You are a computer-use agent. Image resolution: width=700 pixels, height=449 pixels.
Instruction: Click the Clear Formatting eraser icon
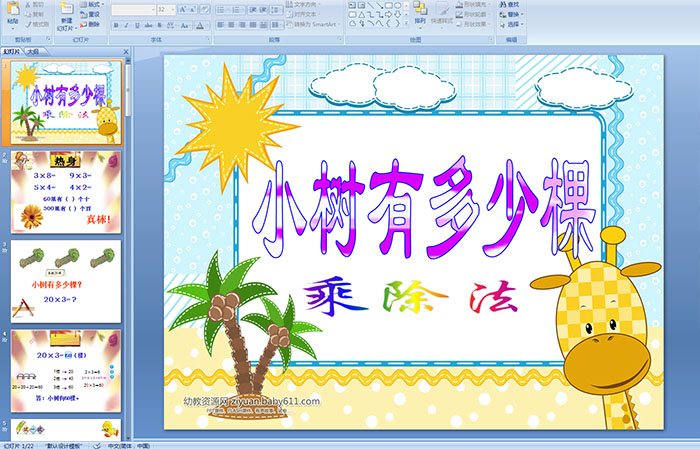[x=205, y=9]
